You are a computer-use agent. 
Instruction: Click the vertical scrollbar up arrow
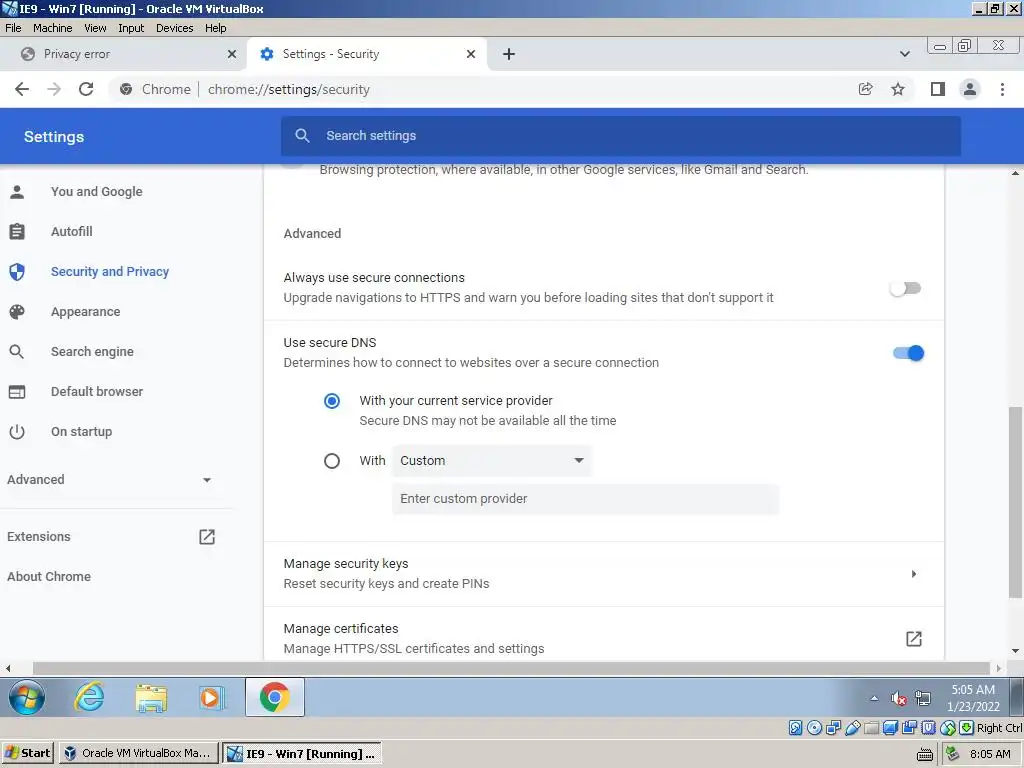[x=1016, y=173]
